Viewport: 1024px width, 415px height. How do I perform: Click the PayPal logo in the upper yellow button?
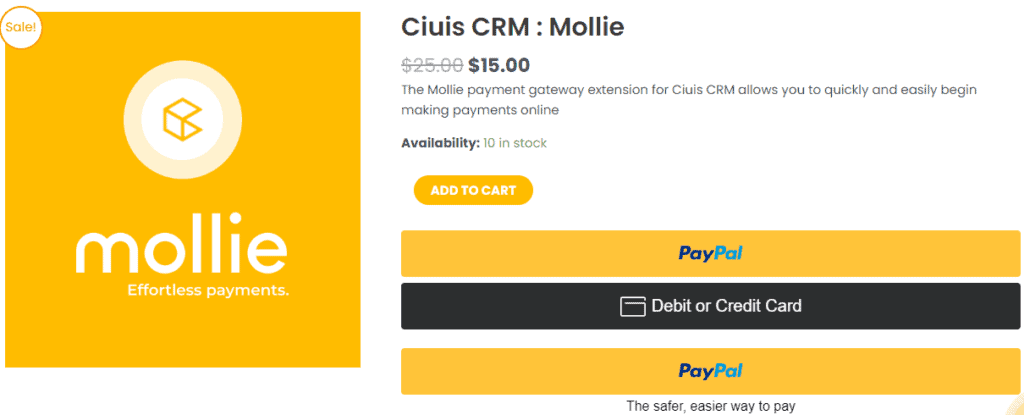(711, 254)
